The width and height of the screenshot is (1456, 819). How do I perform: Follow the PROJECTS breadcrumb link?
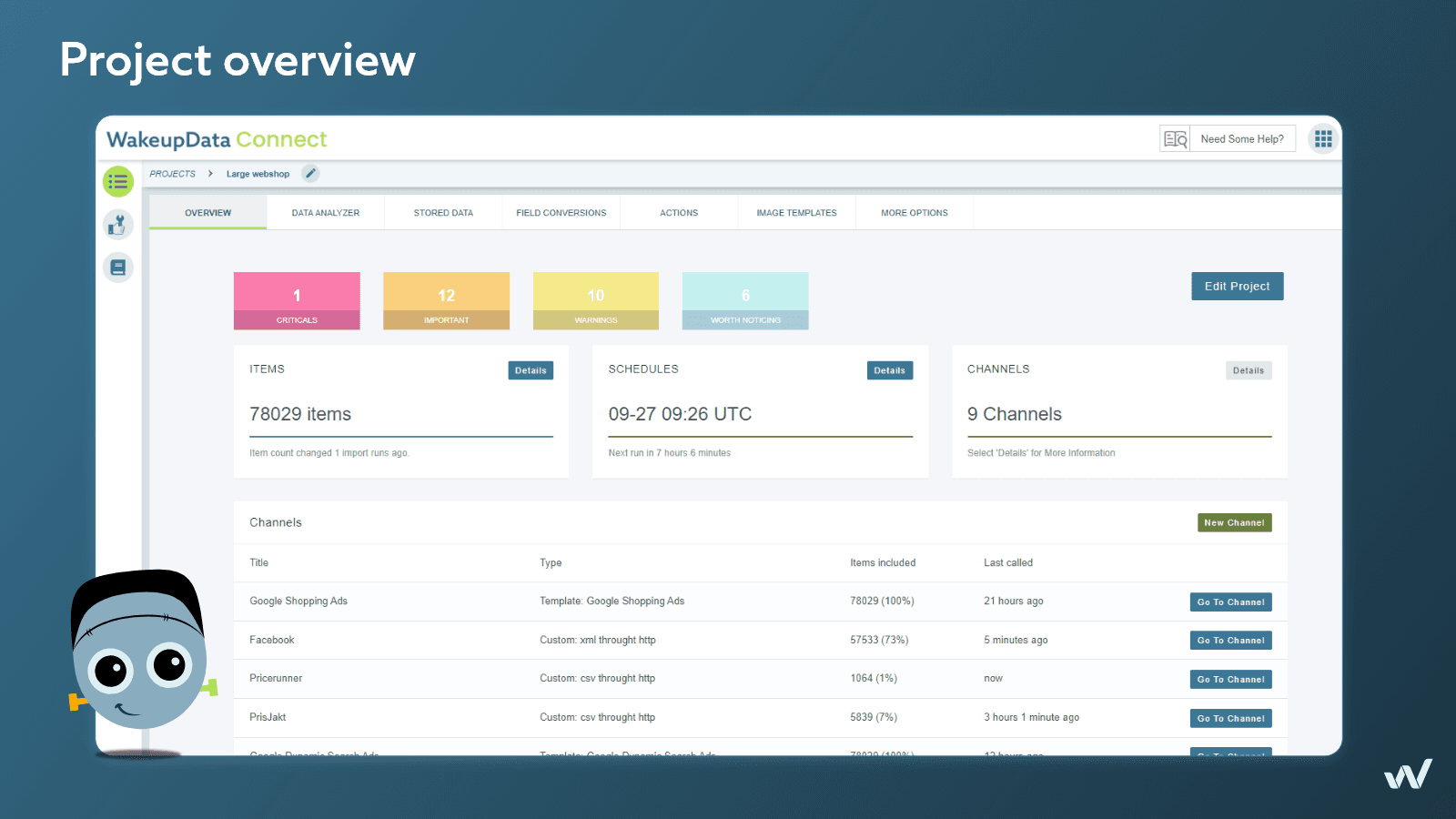172,173
